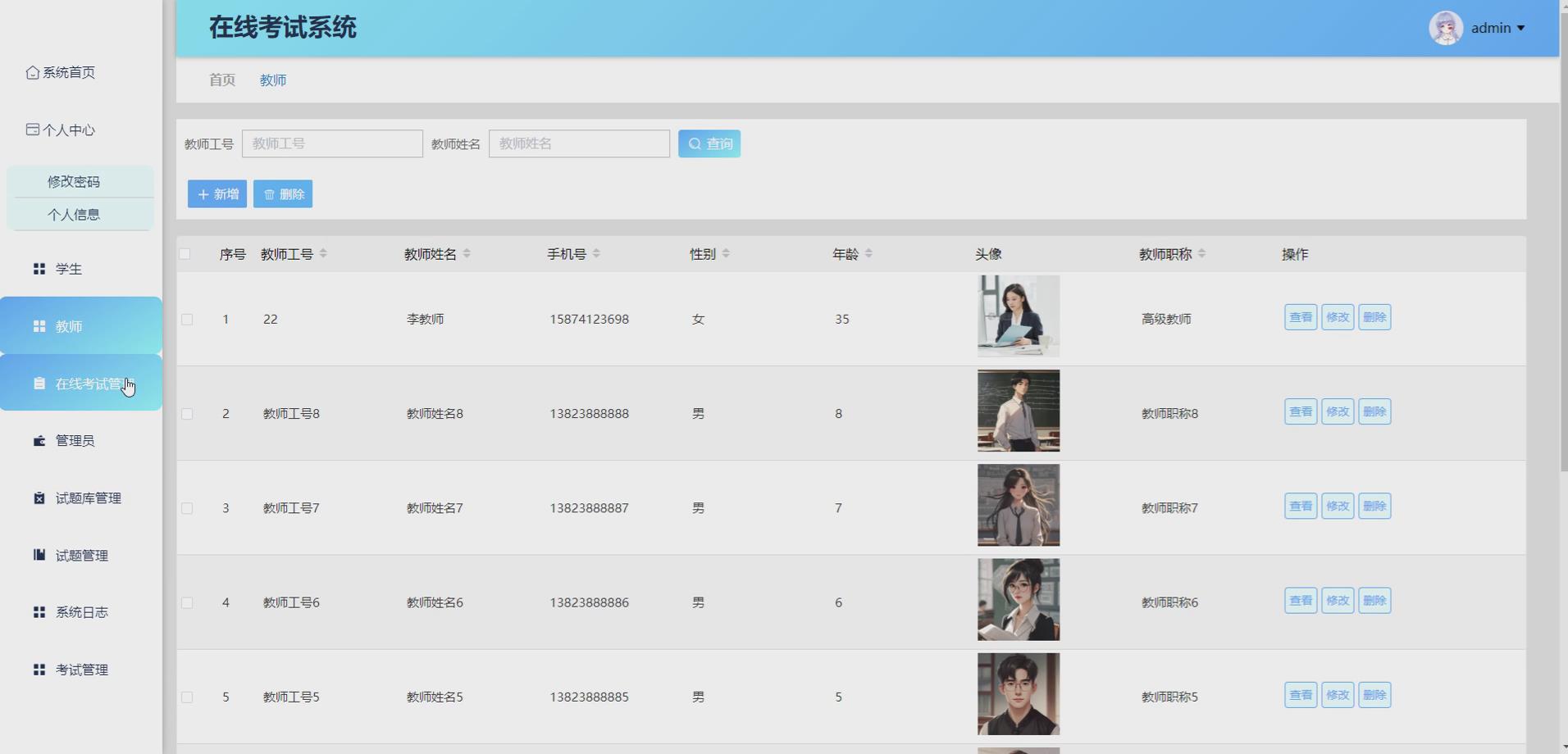Select the checkbox for row 教师姓名8
The width and height of the screenshot is (1568, 754).
[x=187, y=414]
